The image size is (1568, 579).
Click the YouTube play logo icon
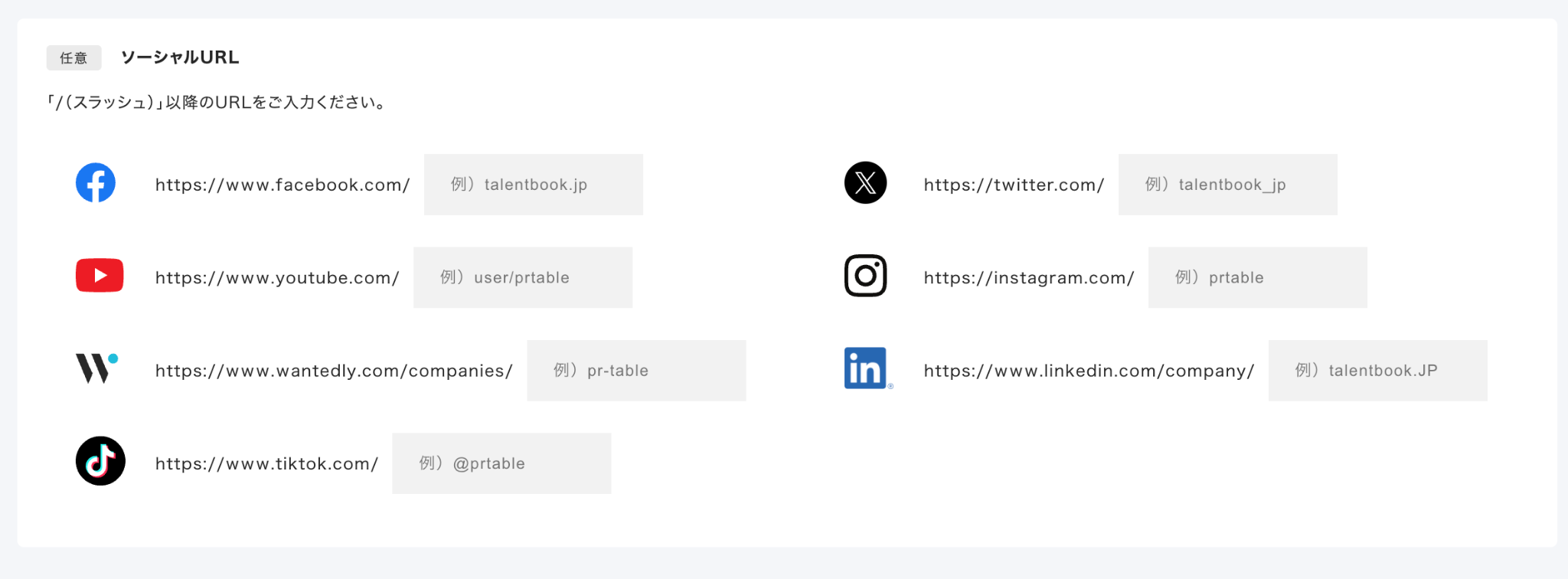click(100, 276)
